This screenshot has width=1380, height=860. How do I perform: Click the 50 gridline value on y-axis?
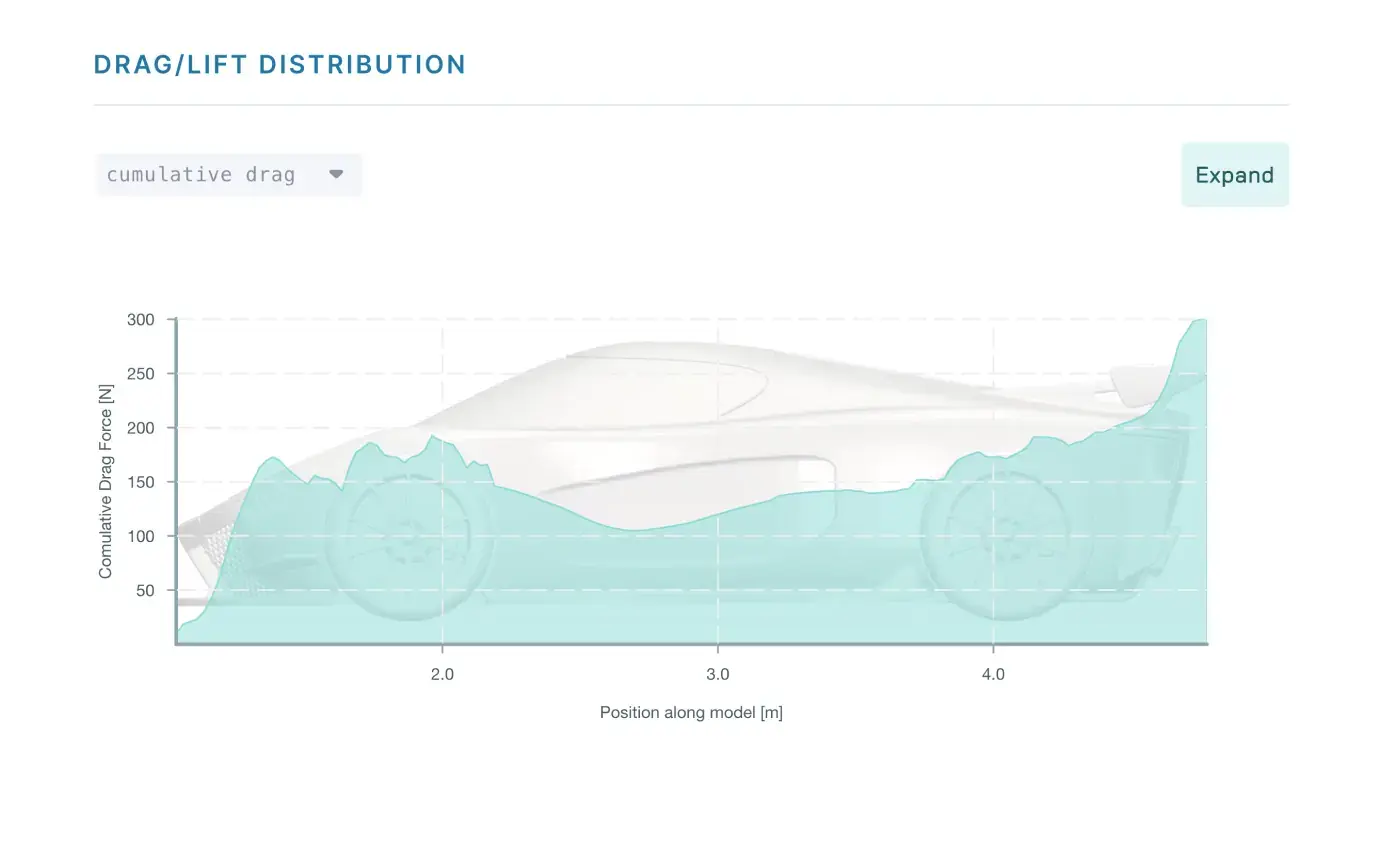[x=146, y=590]
